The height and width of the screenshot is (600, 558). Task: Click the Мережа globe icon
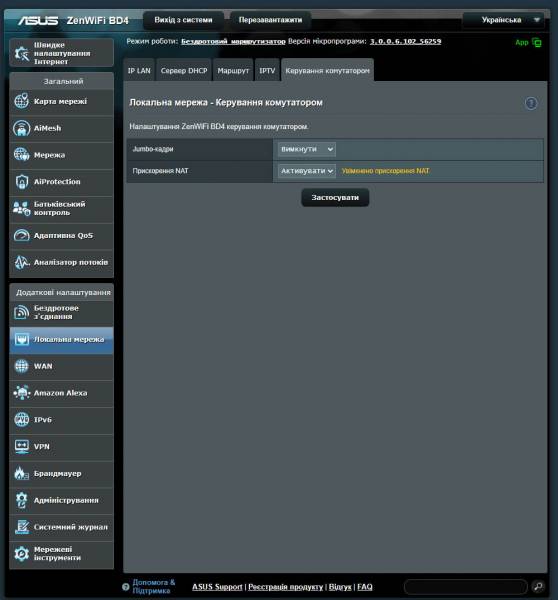click(x=21, y=155)
